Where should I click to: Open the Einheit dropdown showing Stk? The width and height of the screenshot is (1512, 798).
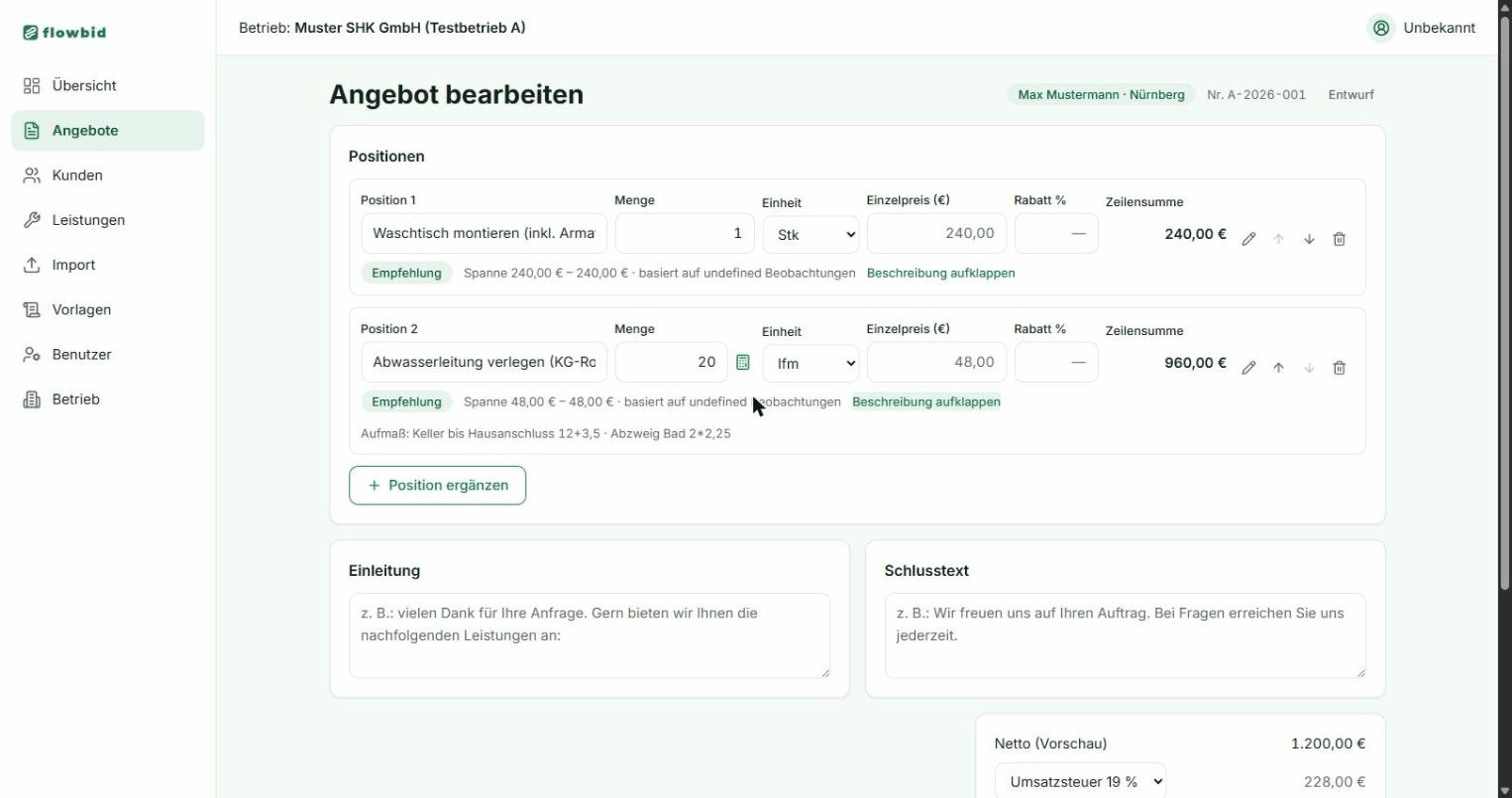click(x=810, y=235)
